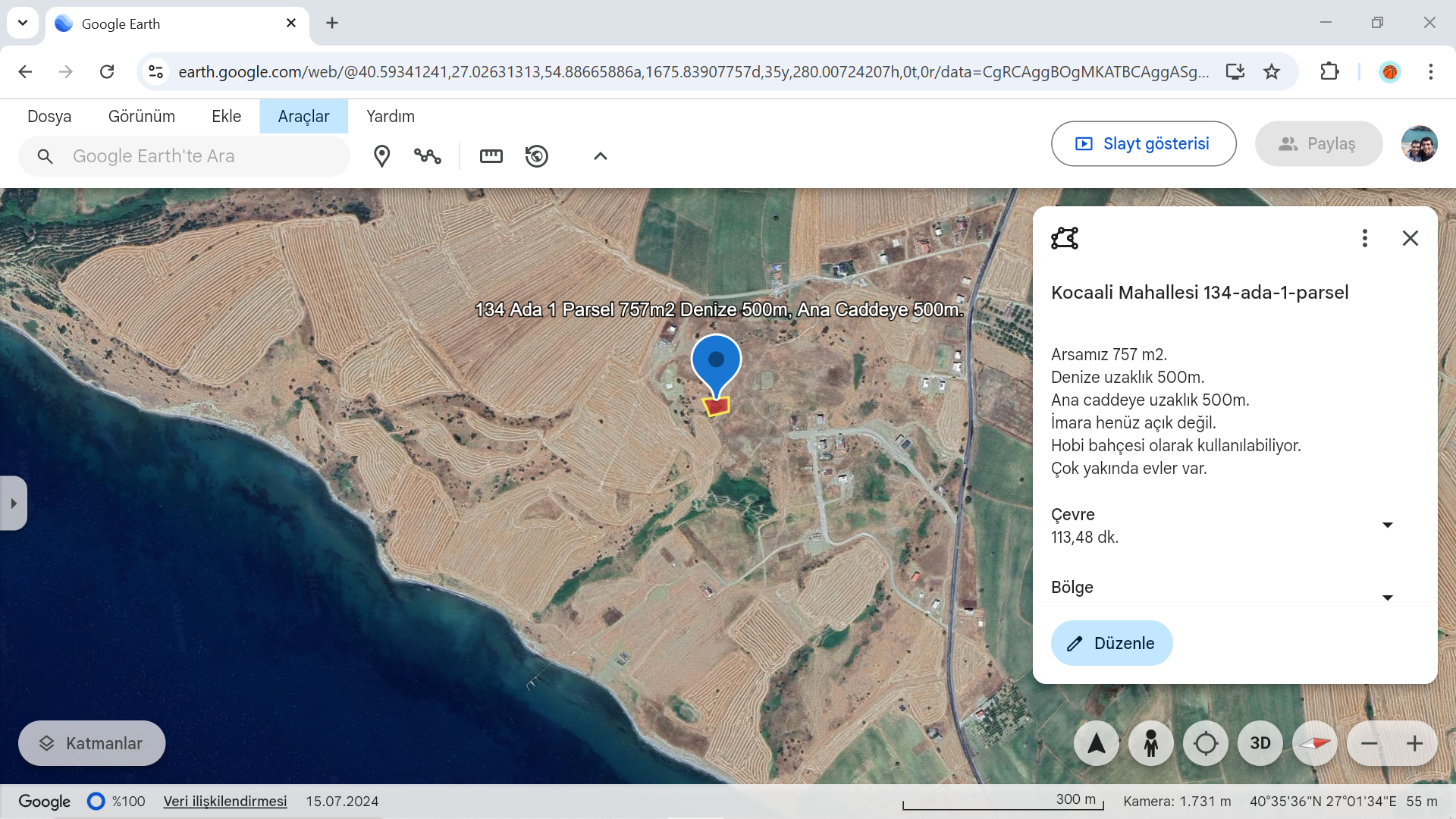This screenshot has width=1456, height=819.
Task: Open three-dot options in parcel panel
Action: 1365,238
